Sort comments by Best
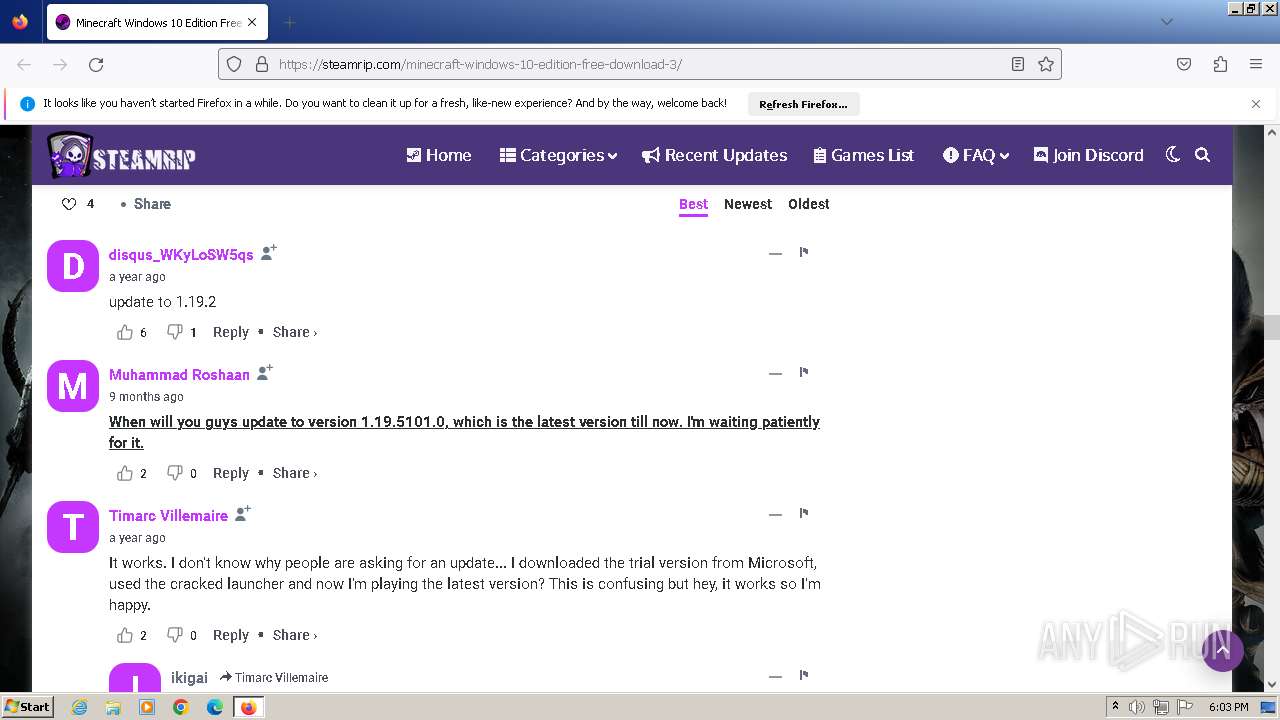The width and height of the screenshot is (1280, 720). coord(693,204)
